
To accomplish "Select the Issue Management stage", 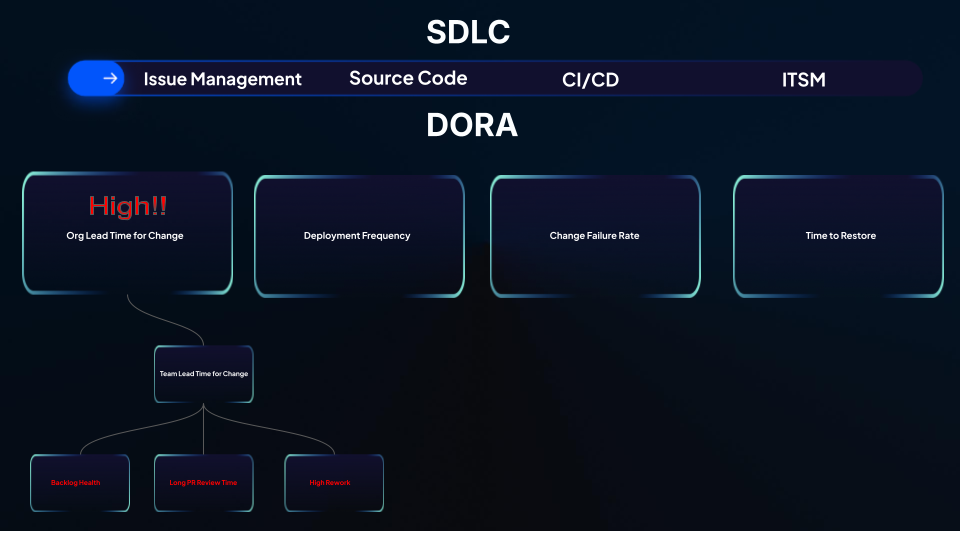I will coord(222,79).
